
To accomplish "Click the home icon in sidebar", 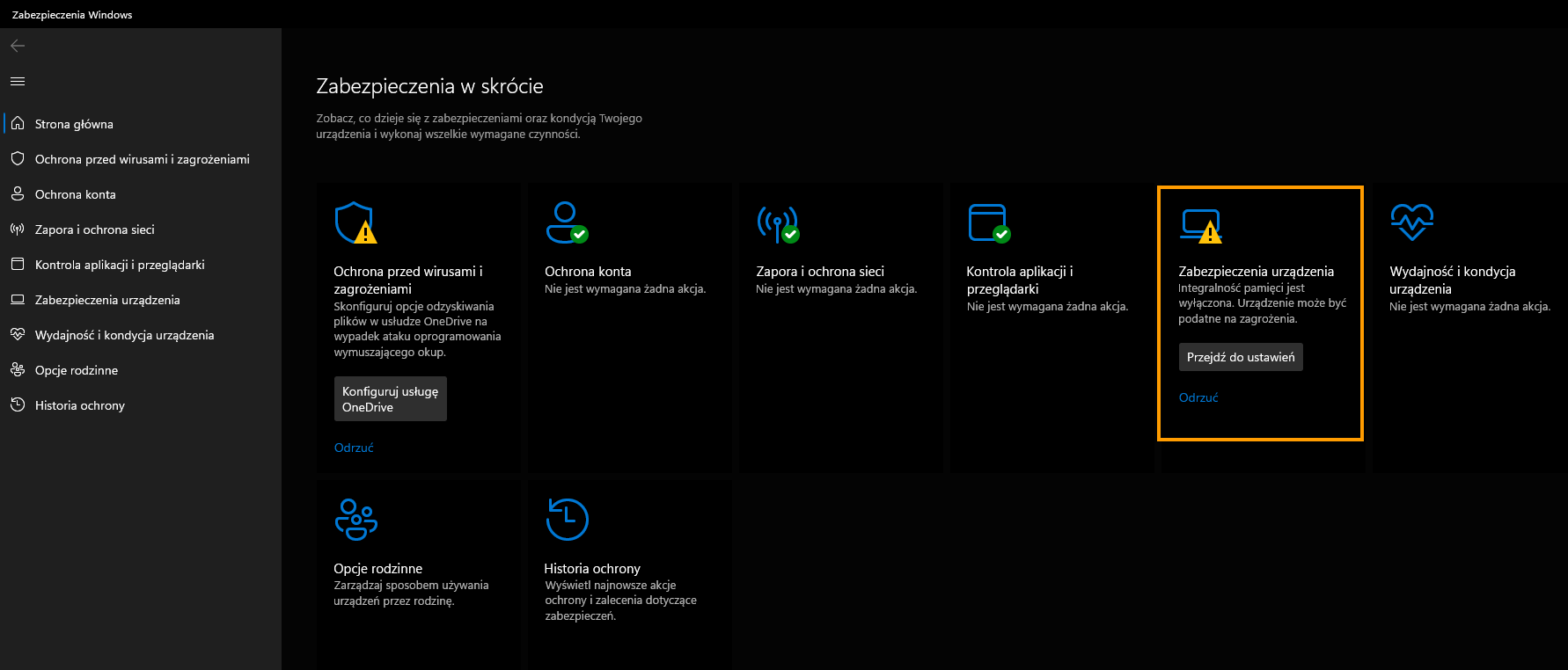I will point(18,123).
